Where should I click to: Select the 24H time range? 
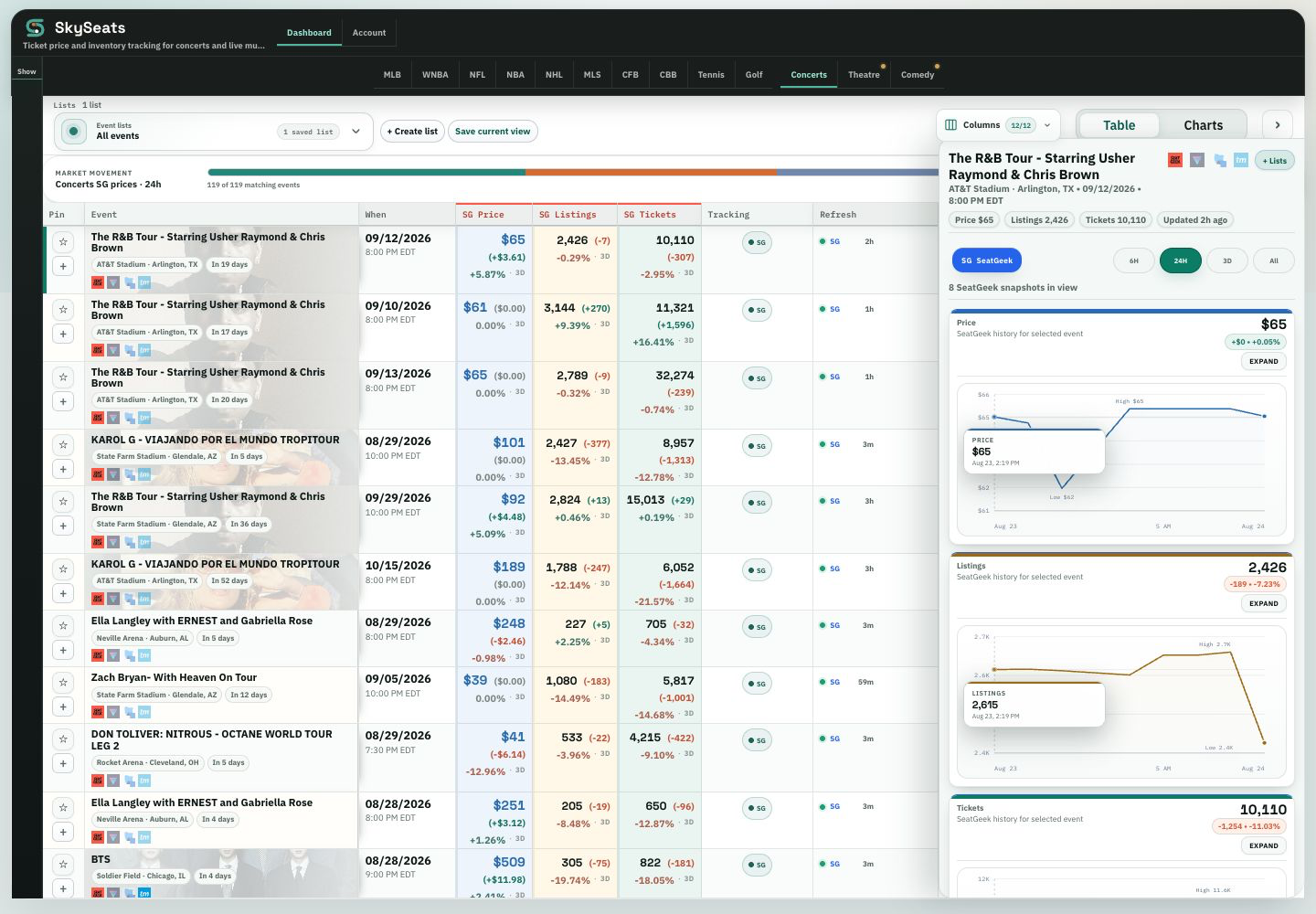coord(1181,260)
